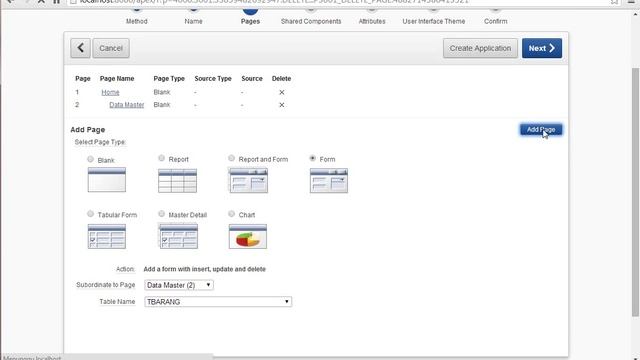Click the Blank page type thumbnail image
The width and height of the screenshot is (640, 360).
point(107,180)
